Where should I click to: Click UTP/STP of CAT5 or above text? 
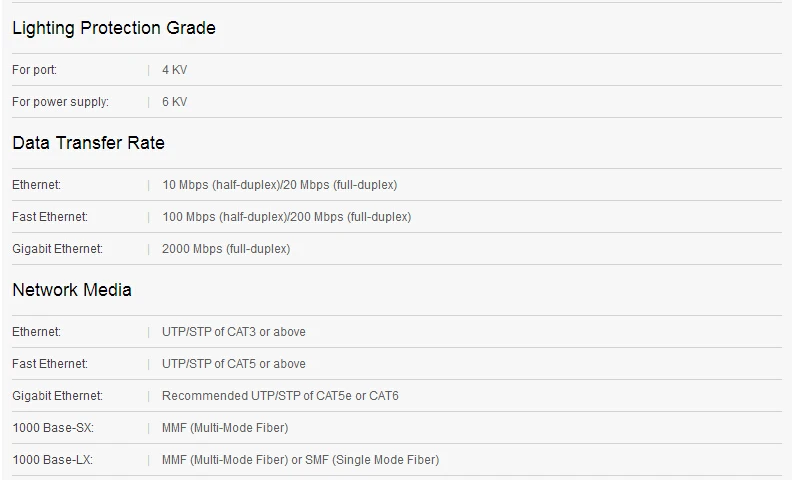234,364
